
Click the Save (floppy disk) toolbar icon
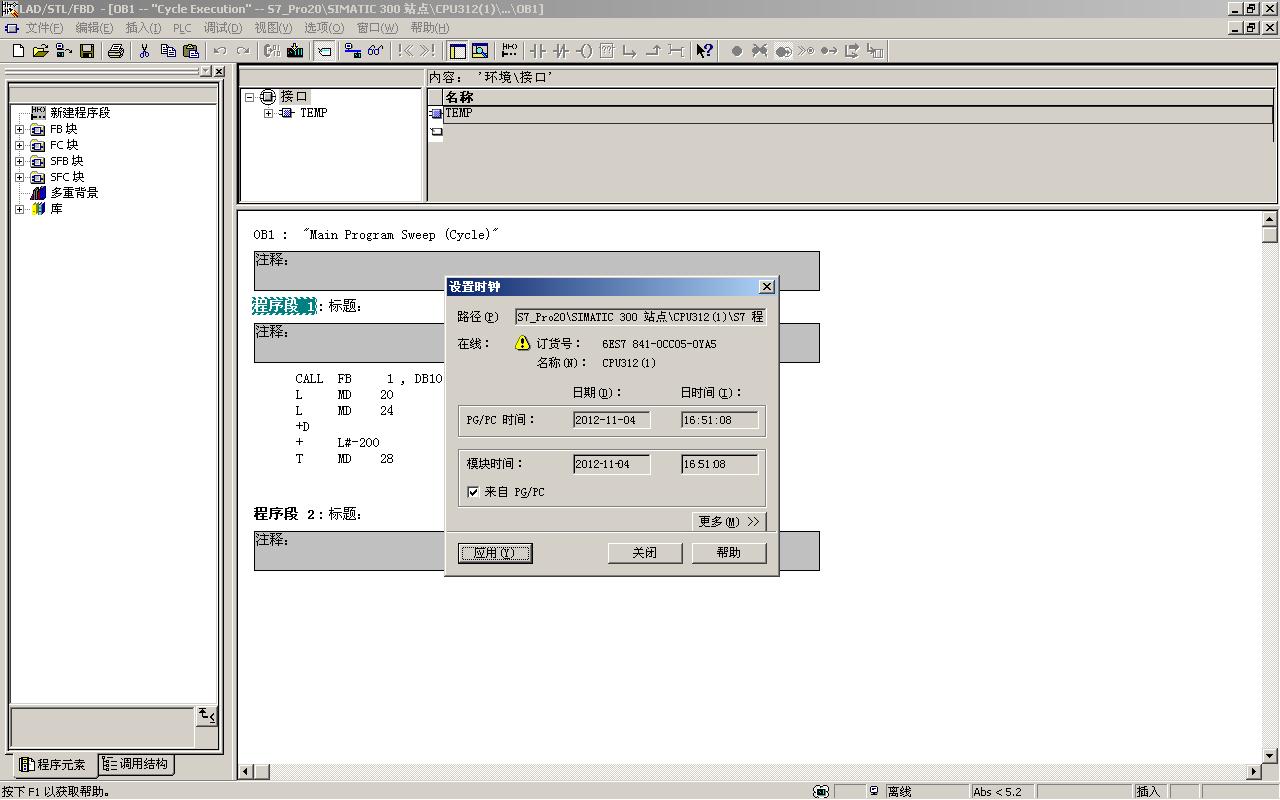point(87,51)
